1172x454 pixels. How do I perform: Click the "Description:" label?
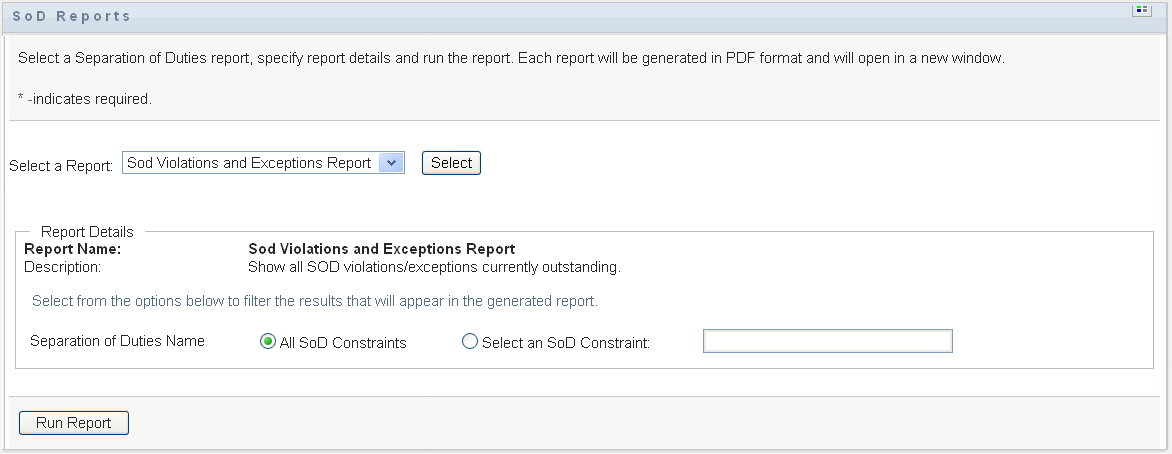click(62, 267)
